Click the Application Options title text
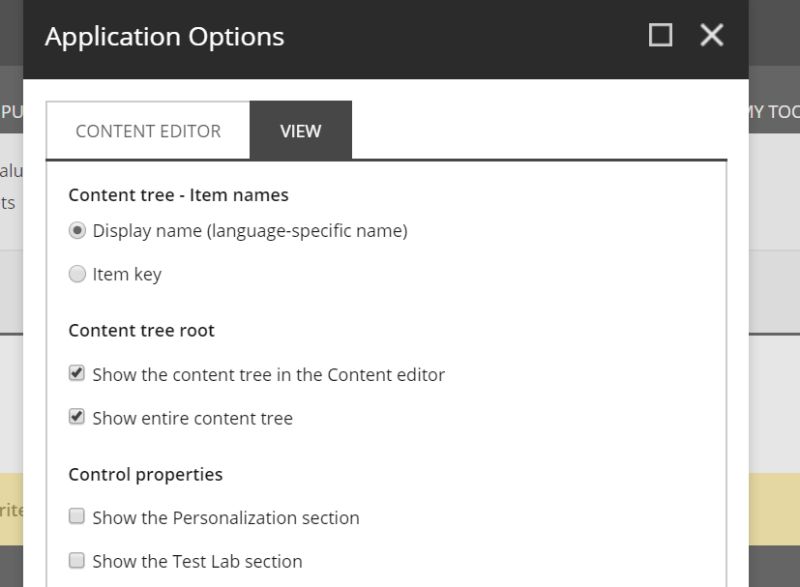This screenshot has height=587, width=800. click(164, 37)
